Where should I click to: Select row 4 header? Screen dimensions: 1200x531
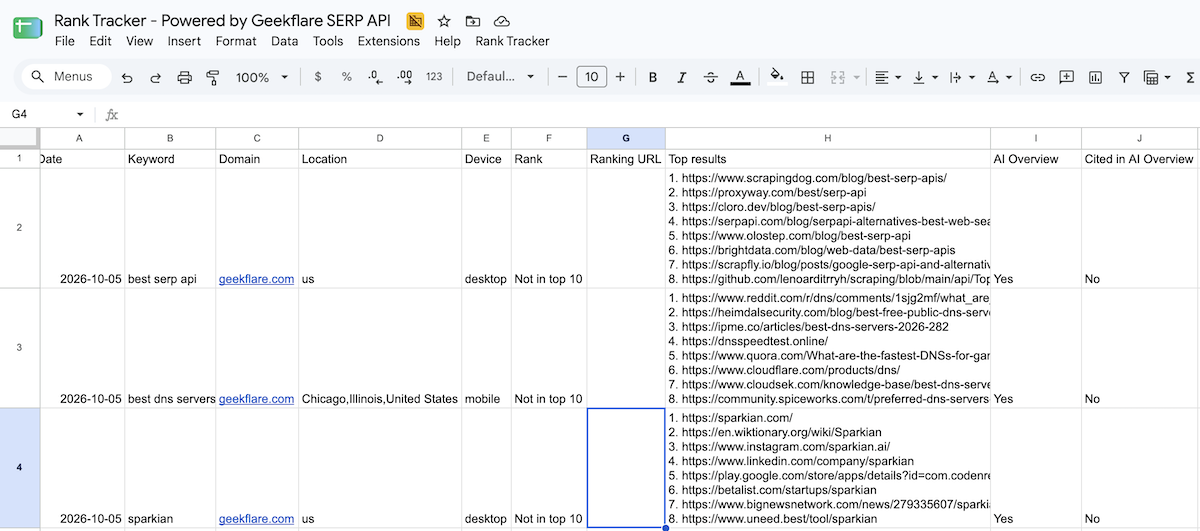(x=19, y=468)
